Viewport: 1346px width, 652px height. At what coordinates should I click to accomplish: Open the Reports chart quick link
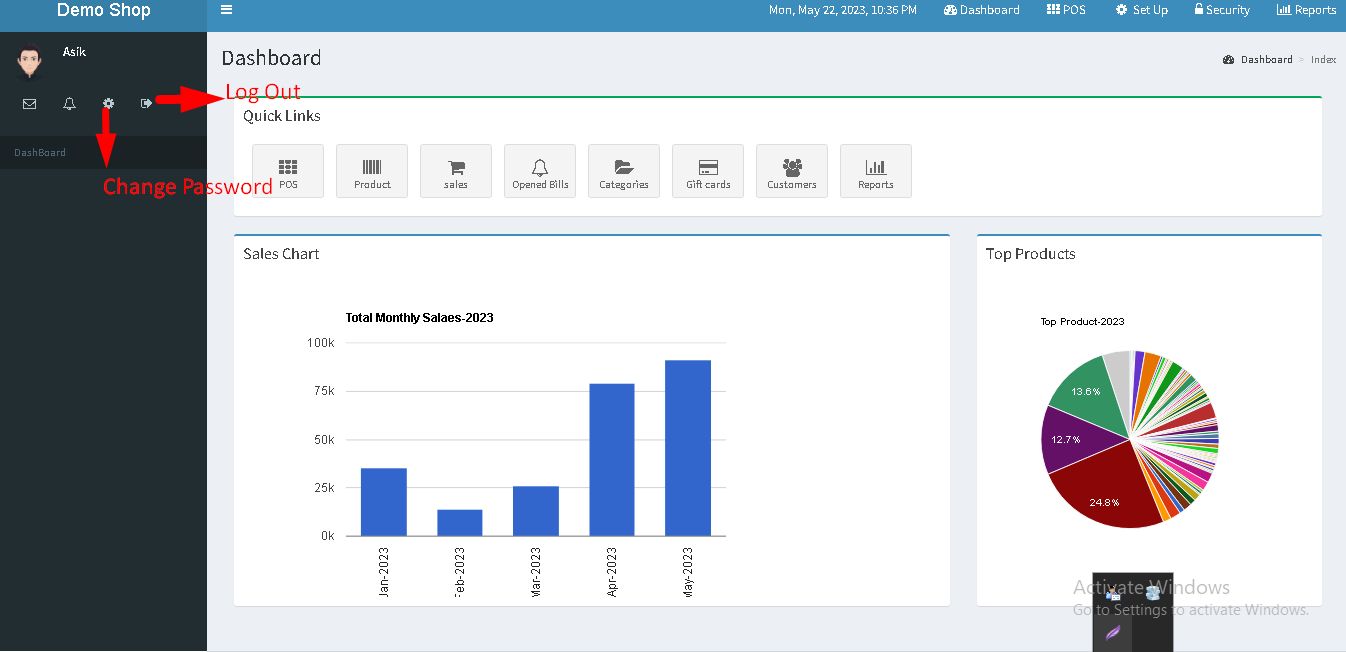(876, 171)
